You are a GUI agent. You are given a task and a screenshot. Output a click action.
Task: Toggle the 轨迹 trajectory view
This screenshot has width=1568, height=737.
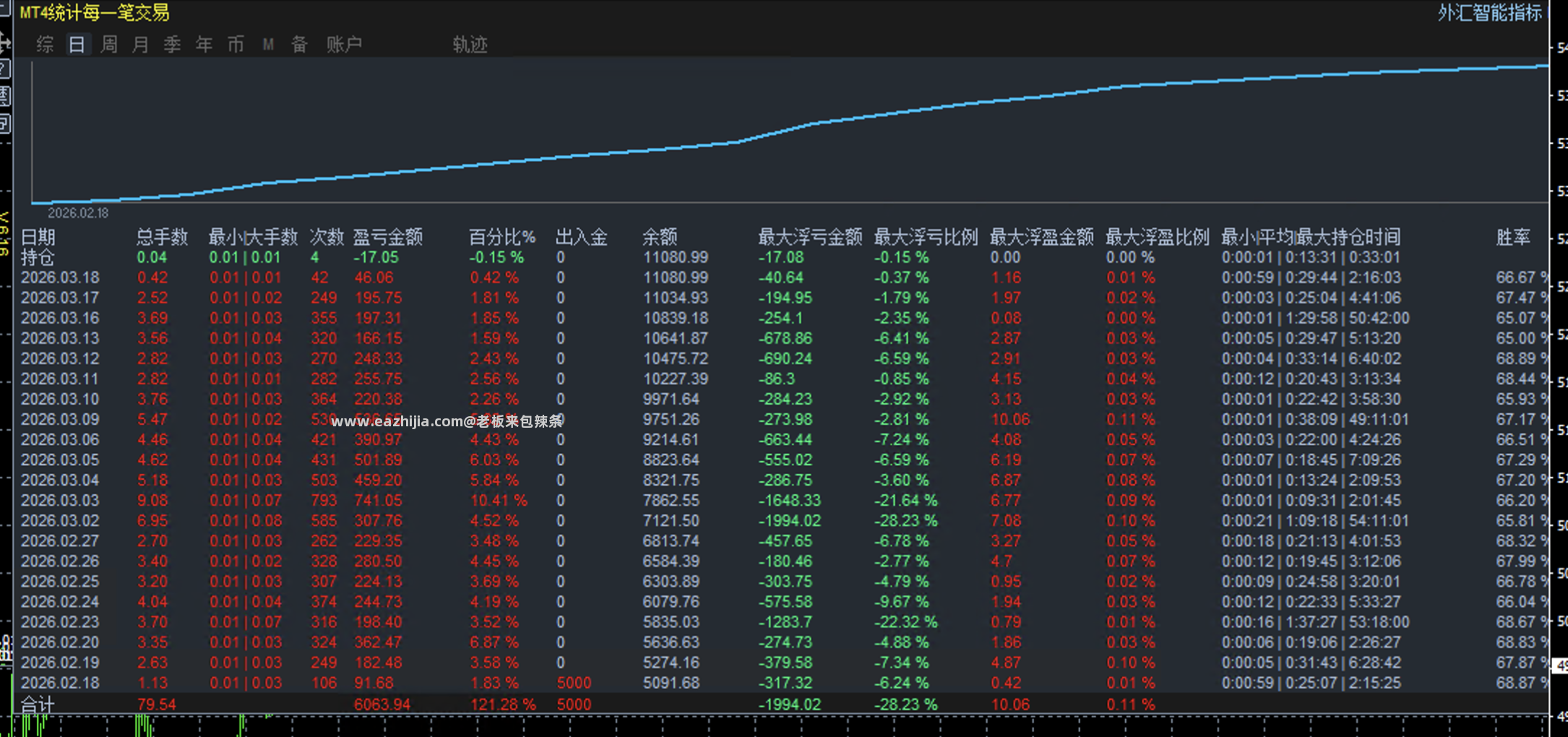point(470,45)
